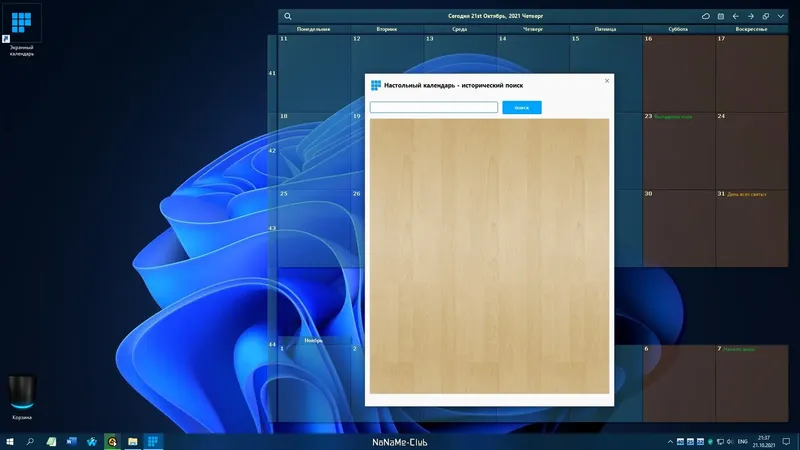Open the ENG language switcher
The width and height of the screenshot is (800, 450).
coord(742,442)
